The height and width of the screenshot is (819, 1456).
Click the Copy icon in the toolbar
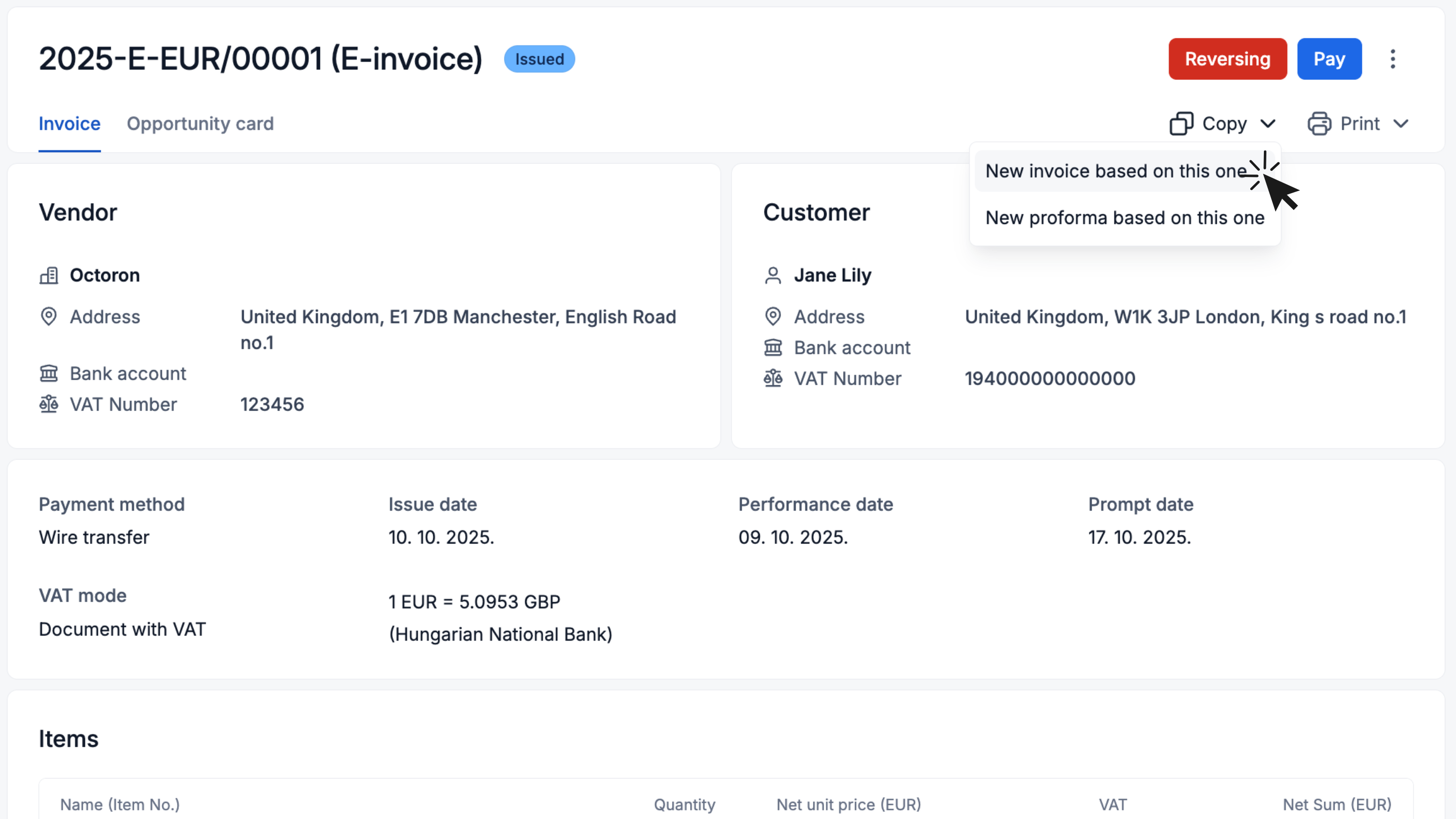point(1181,123)
